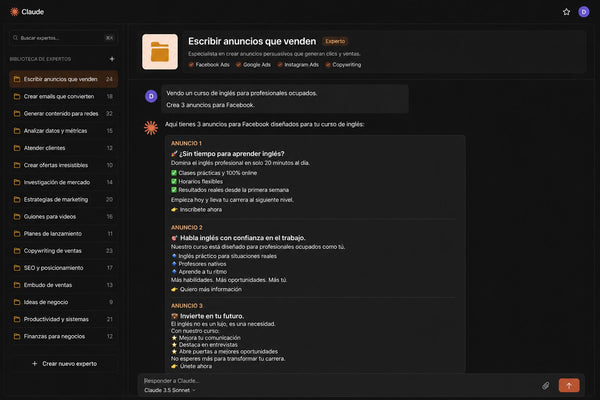The width and height of the screenshot is (600, 400).
Task: Click the folder icon next to Finanzas para negocios
Action: [x=17, y=336]
